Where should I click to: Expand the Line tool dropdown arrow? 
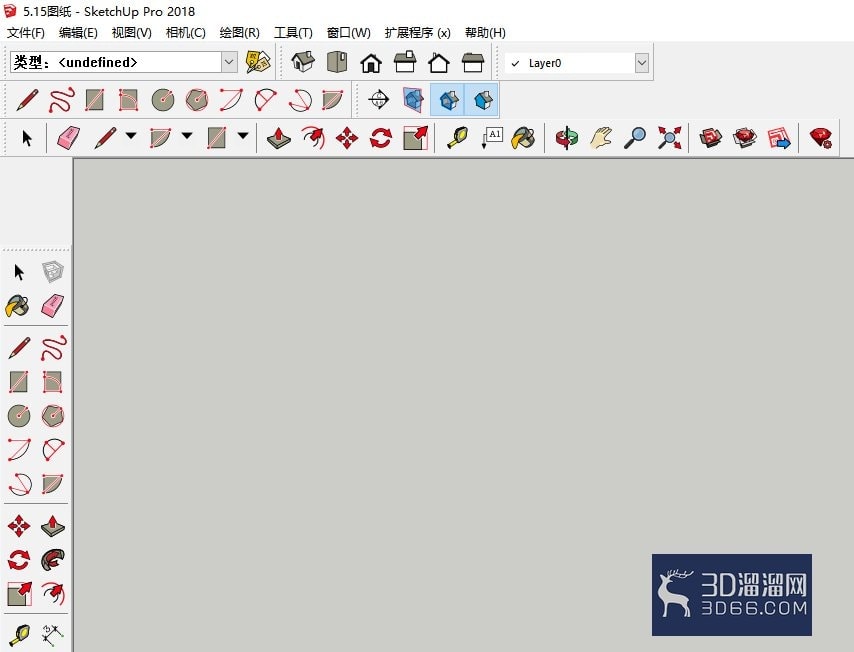click(131, 136)
